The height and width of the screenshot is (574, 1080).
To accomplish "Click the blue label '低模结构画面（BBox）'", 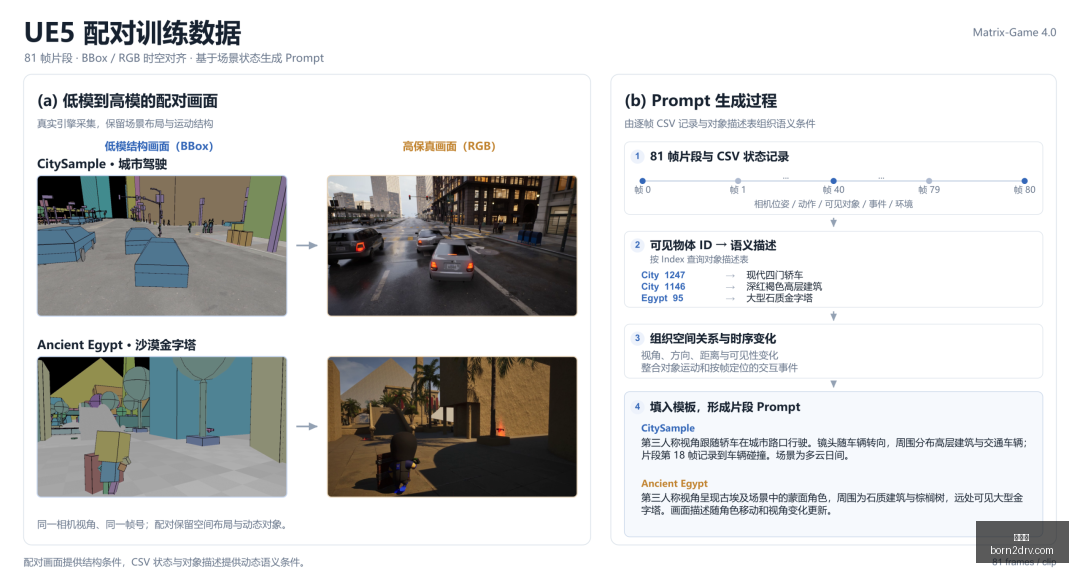I will point(159,146).
